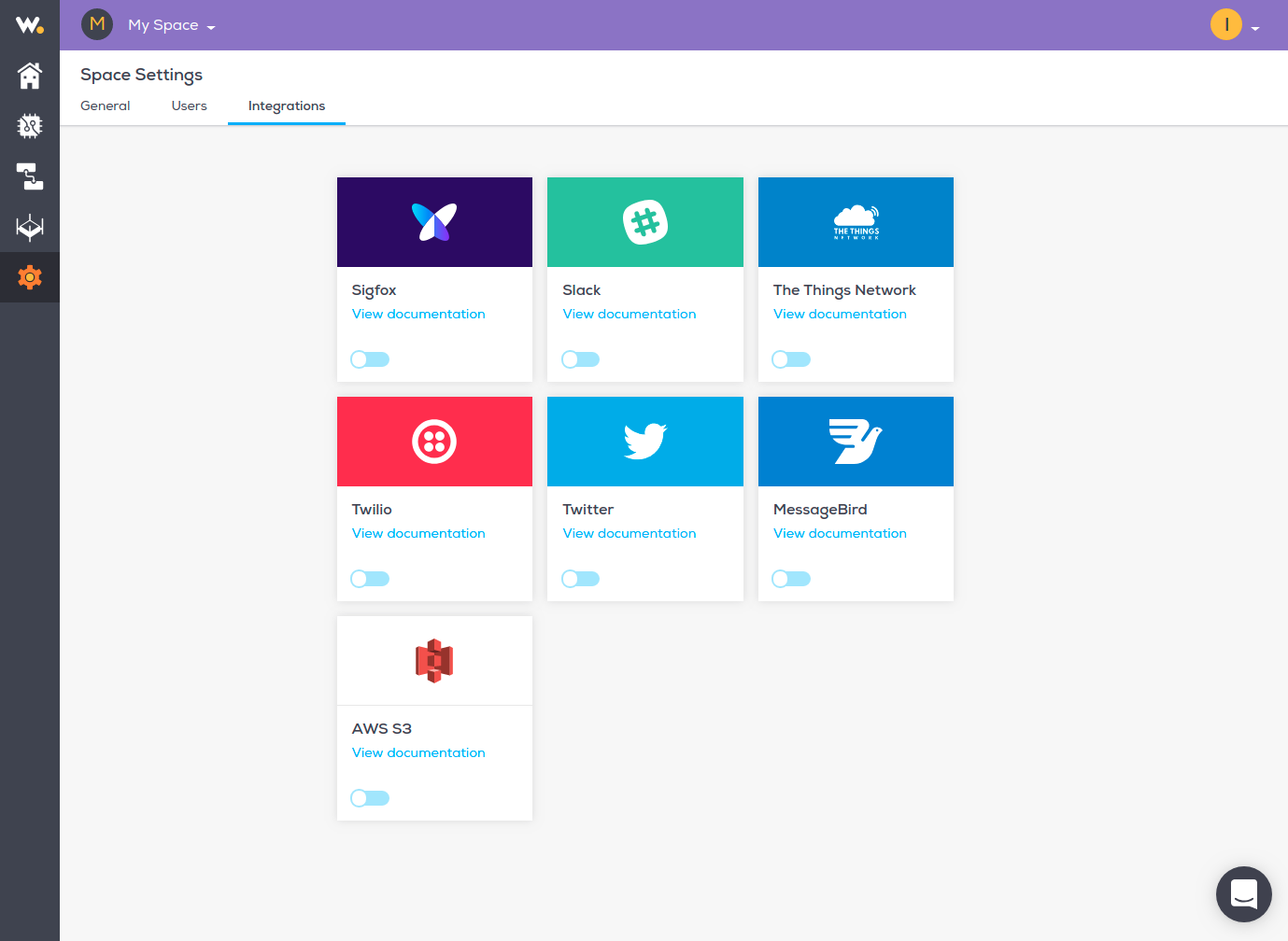Expand the My Space dropdown
Image resolution: width=1288 pixels, height=941 pixels.
coord(172,25)
